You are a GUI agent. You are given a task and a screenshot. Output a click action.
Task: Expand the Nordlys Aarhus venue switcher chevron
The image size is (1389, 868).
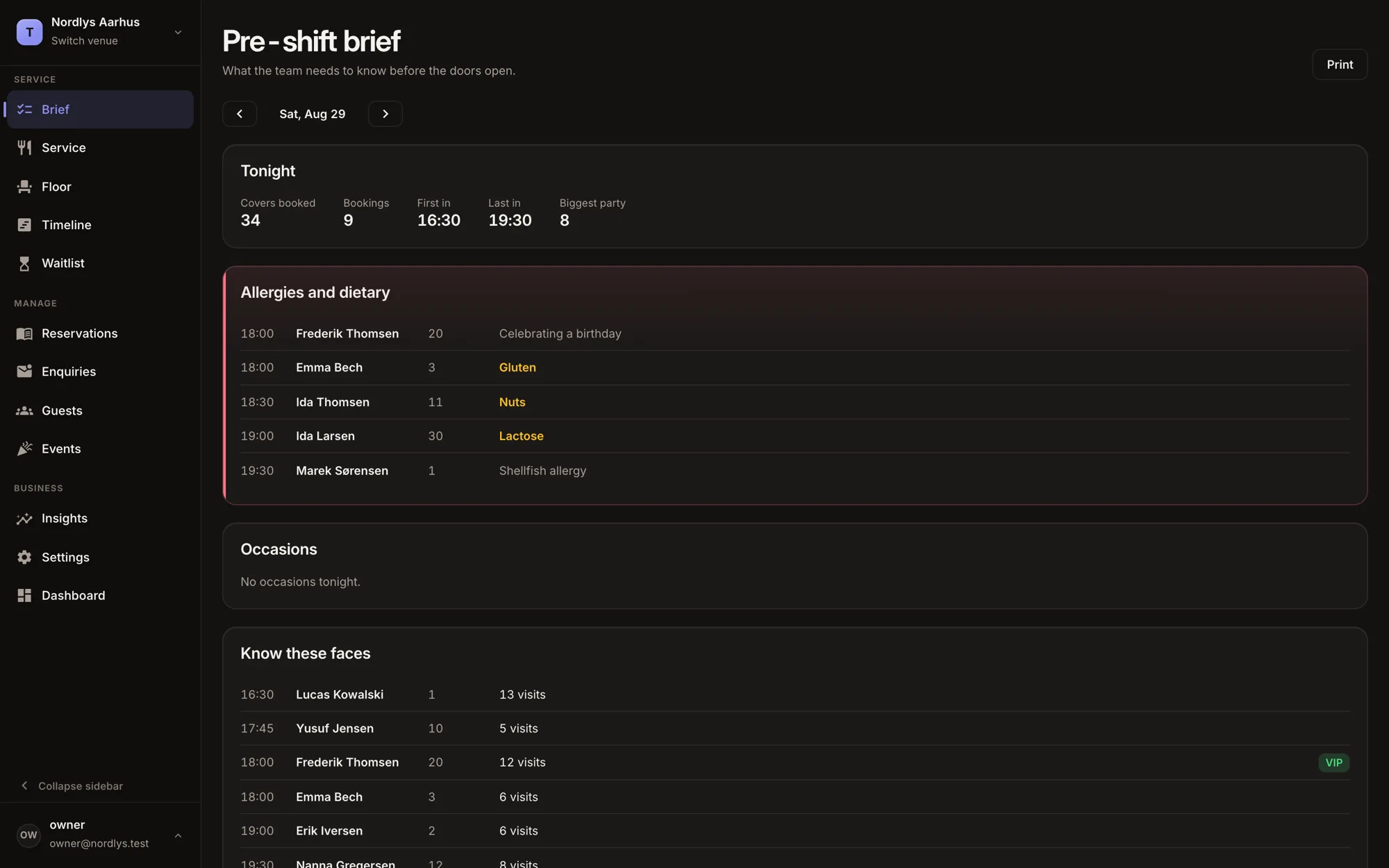coord(178,32)
